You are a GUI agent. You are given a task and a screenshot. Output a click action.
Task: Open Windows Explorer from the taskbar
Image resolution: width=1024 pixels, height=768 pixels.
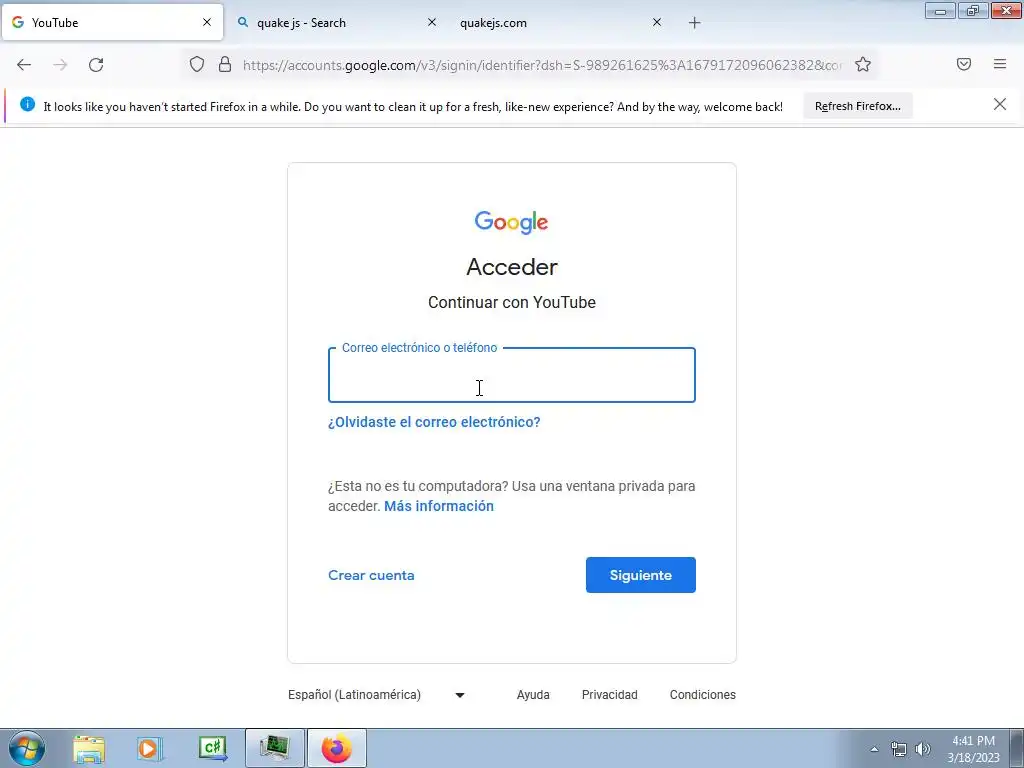89,748
